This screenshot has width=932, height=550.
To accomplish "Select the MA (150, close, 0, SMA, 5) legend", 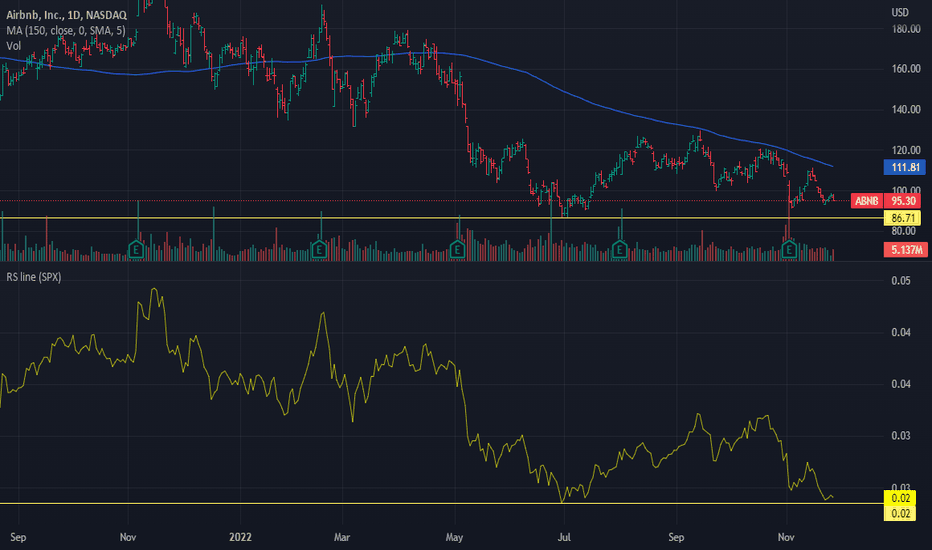I will click(66, 30).
